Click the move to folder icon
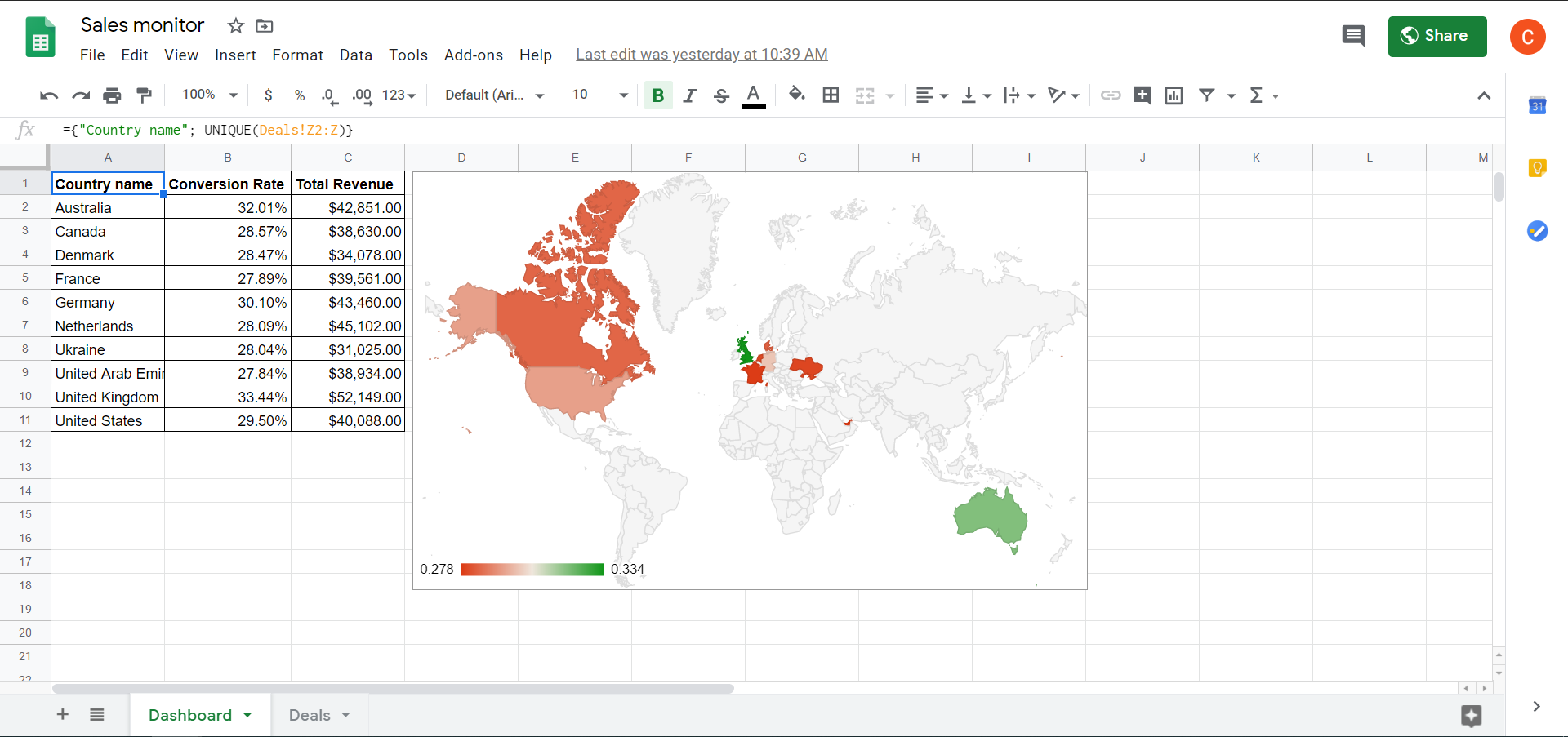 pos(265,26)
